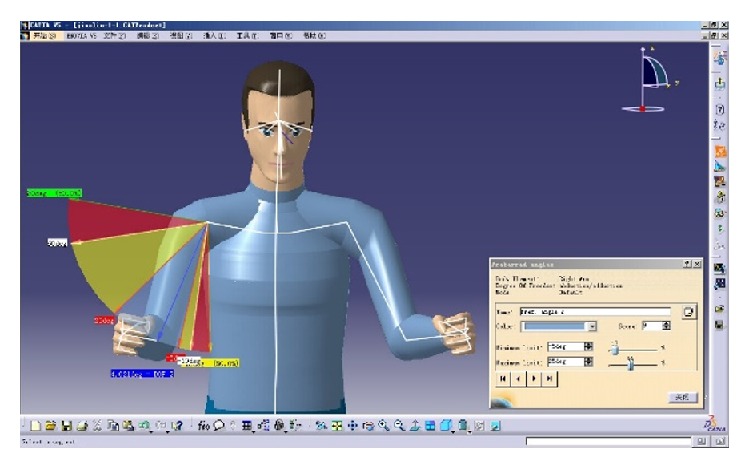Screen dimensions: 750x469
Task: Expand the Quick View cube dropdown arrow
Action: (452, 431)
